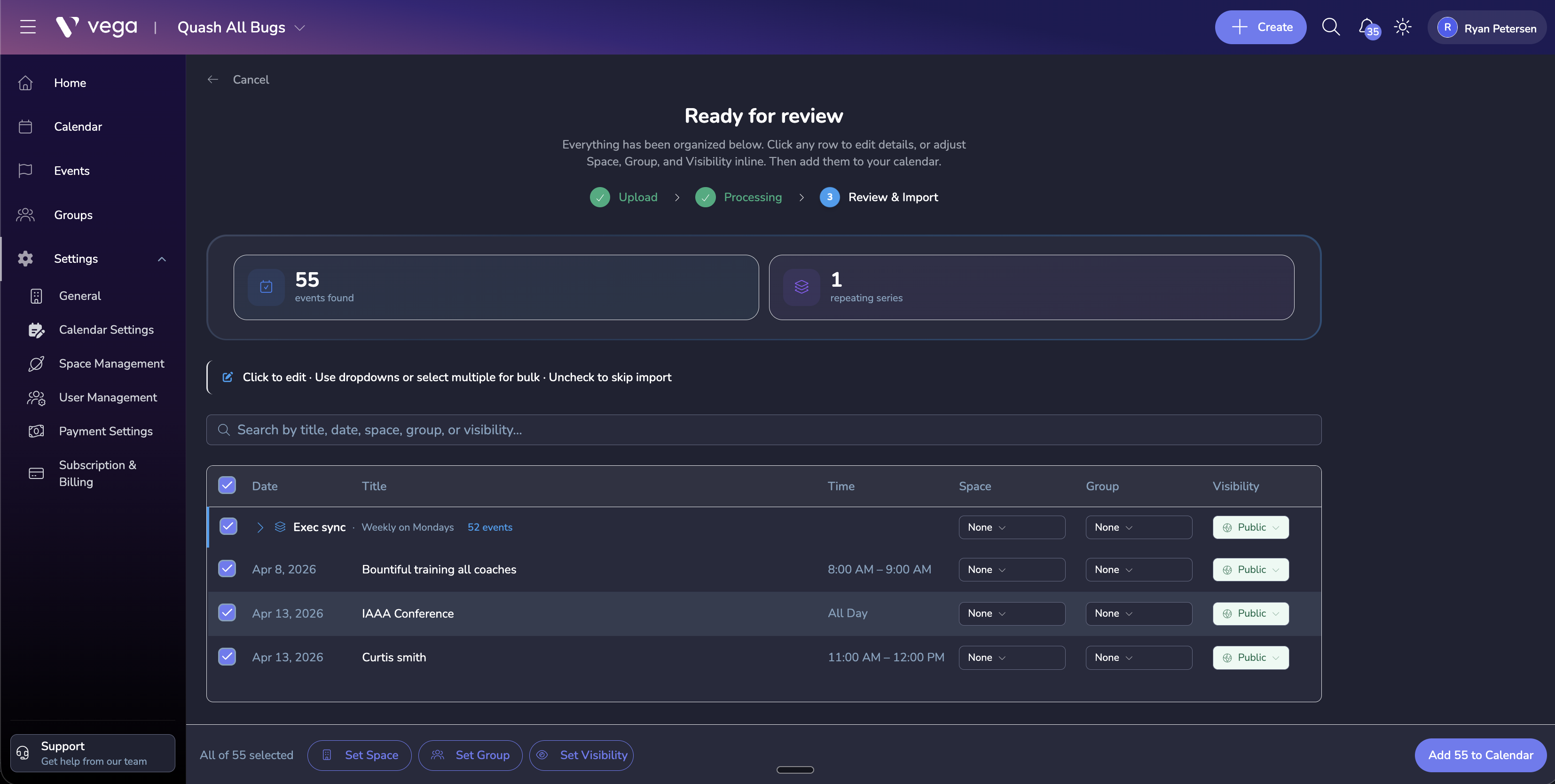Viewport: 1555px width, 784px height.
Task: Open Space dropdown for Bountiful training row
Action: tap(1011, 570)
